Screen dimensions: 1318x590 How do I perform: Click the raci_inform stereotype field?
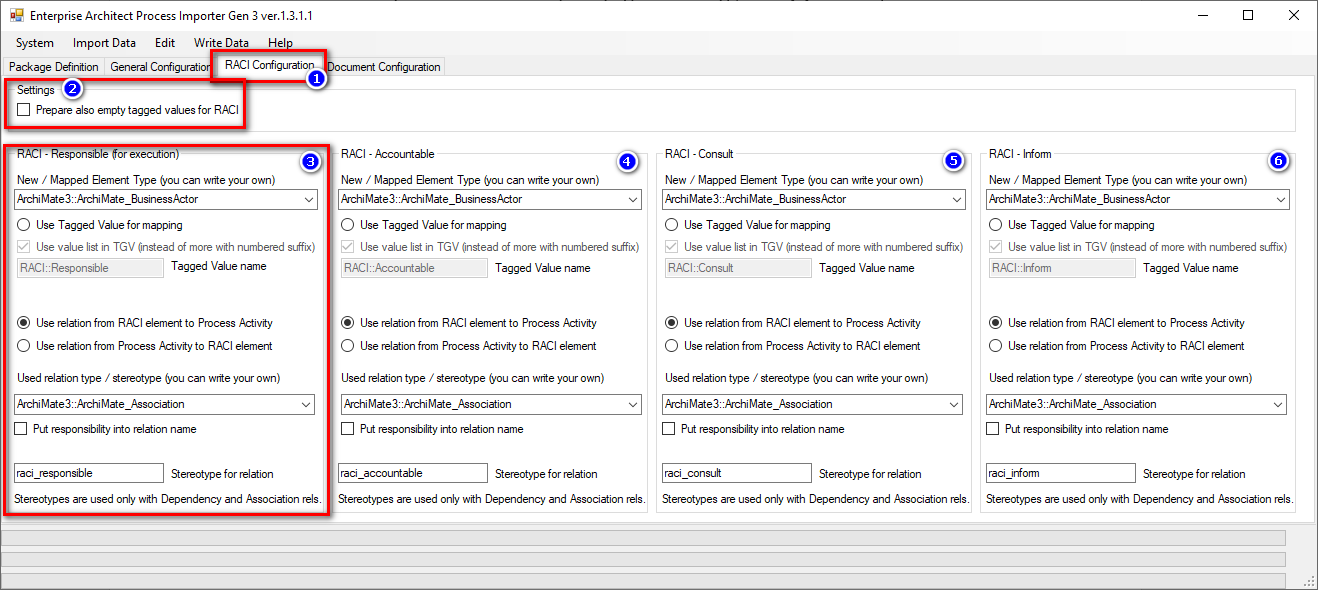click(1060, 473)
